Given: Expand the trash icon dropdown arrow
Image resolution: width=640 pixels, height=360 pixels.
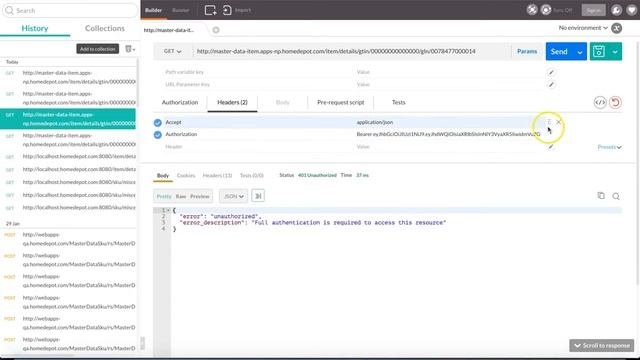Looking at the screenshot, I should click(x=134, y=49).
